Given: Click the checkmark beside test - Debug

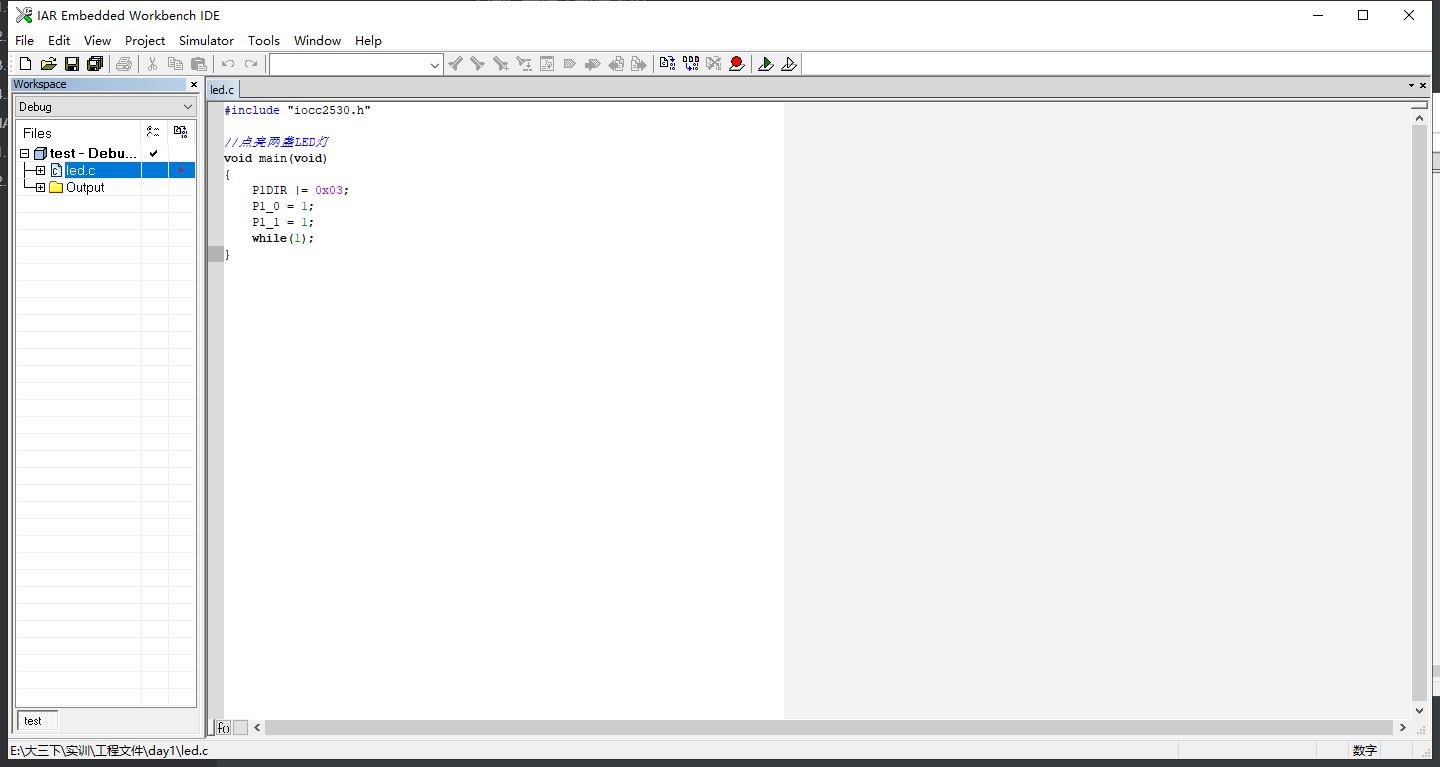Looking at the screenshot, I should coord(154,154).
